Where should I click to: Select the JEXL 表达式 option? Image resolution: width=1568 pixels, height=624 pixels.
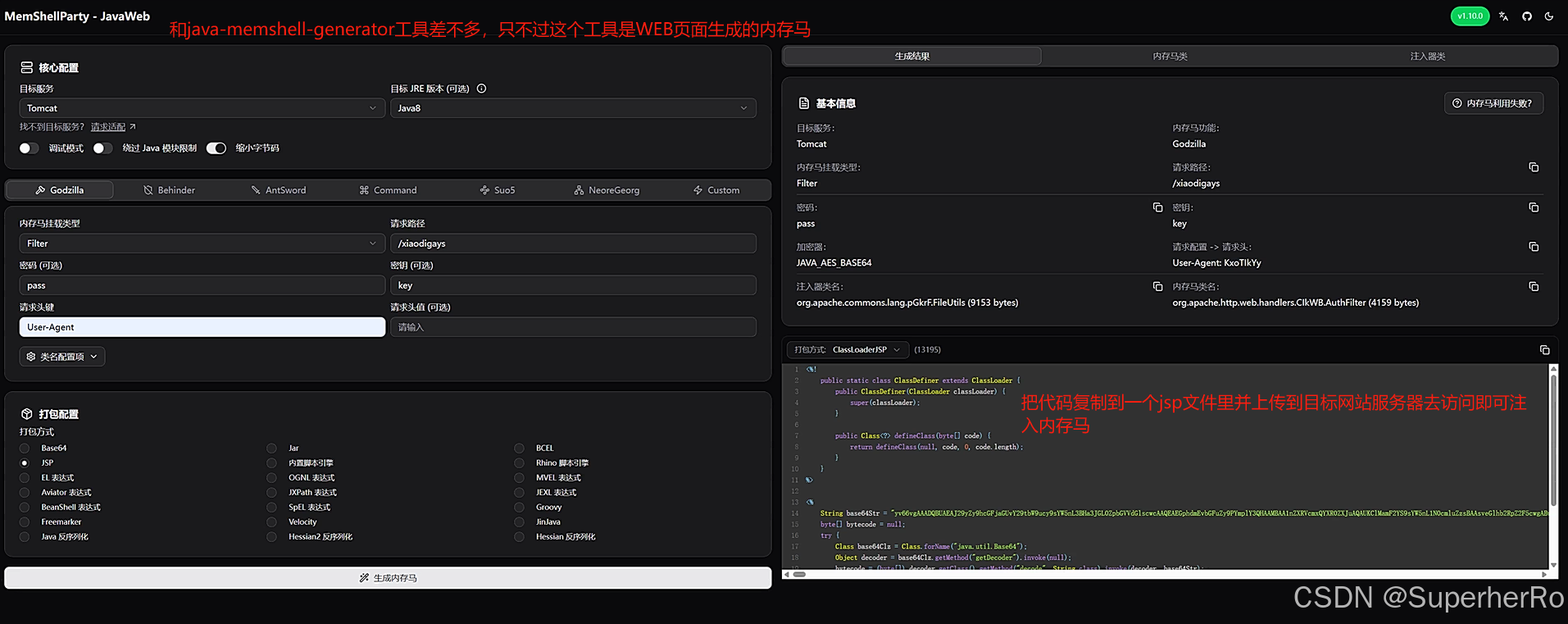(x=519, y=493)
